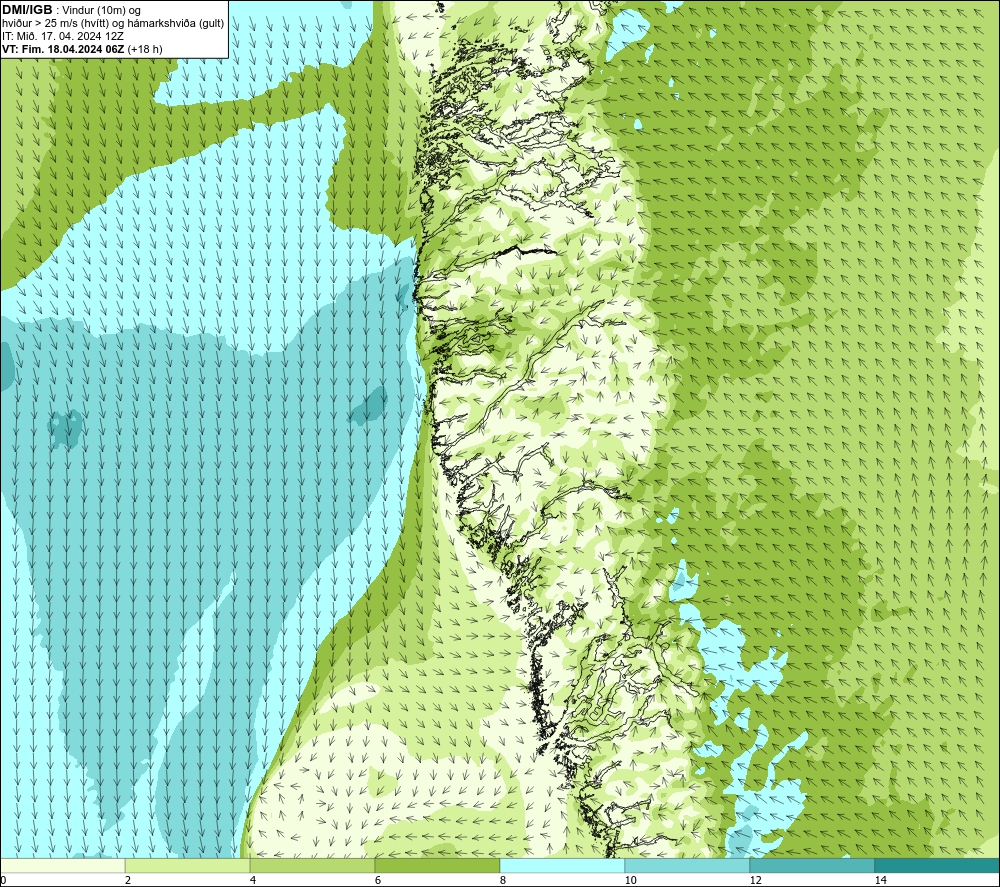The width and height of the screenshot is (1000, 887).
Task: Click the scale label '8'
Action: click(x=503, y=880)
